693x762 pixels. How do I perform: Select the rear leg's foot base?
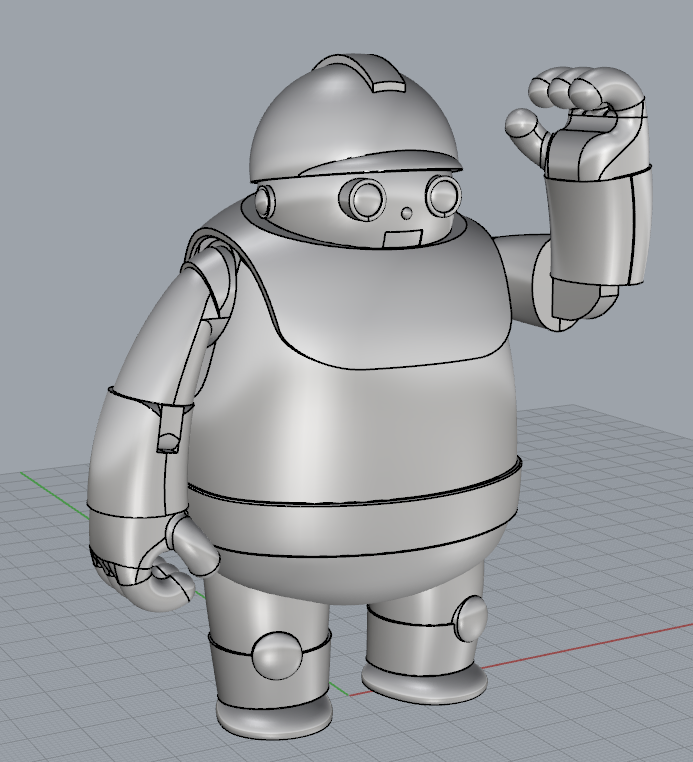click(x=424, y=685)
